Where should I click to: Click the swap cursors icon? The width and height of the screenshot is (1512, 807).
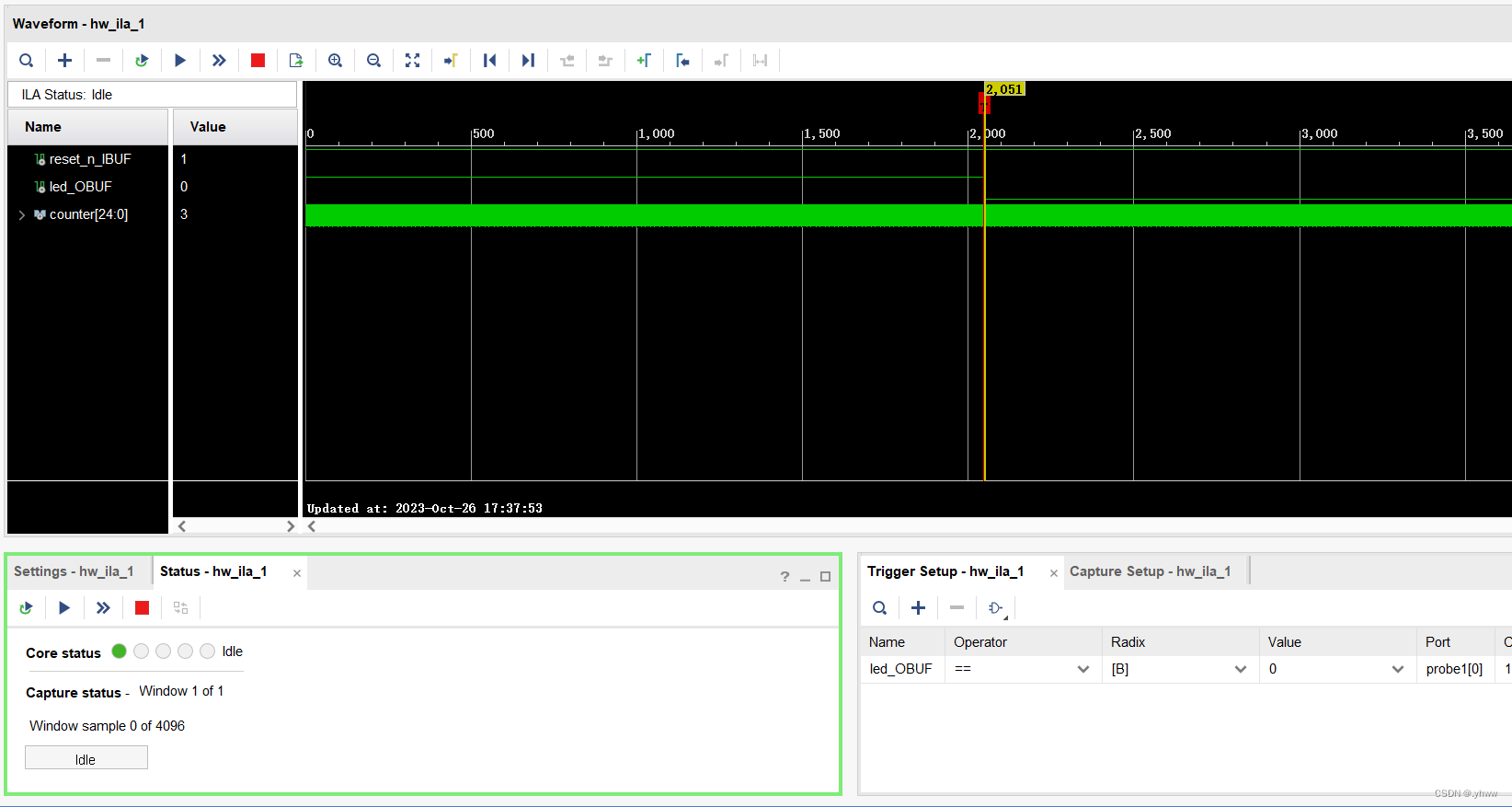760,61
